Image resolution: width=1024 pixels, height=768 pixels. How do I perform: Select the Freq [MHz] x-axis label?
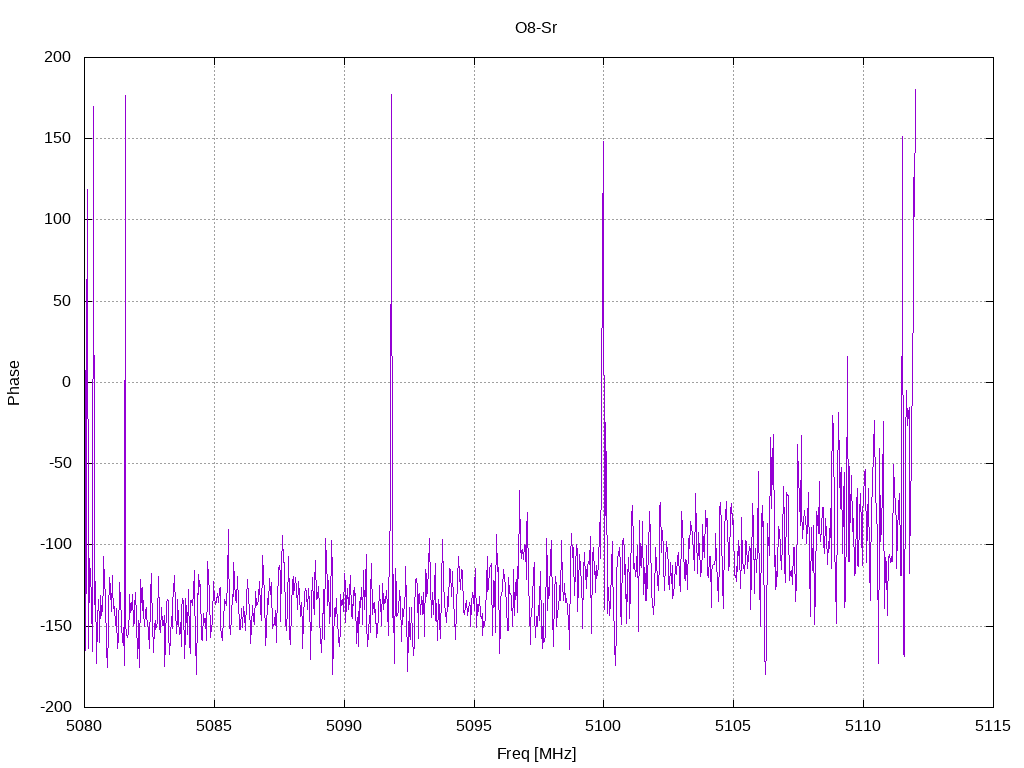coord(536,754)
